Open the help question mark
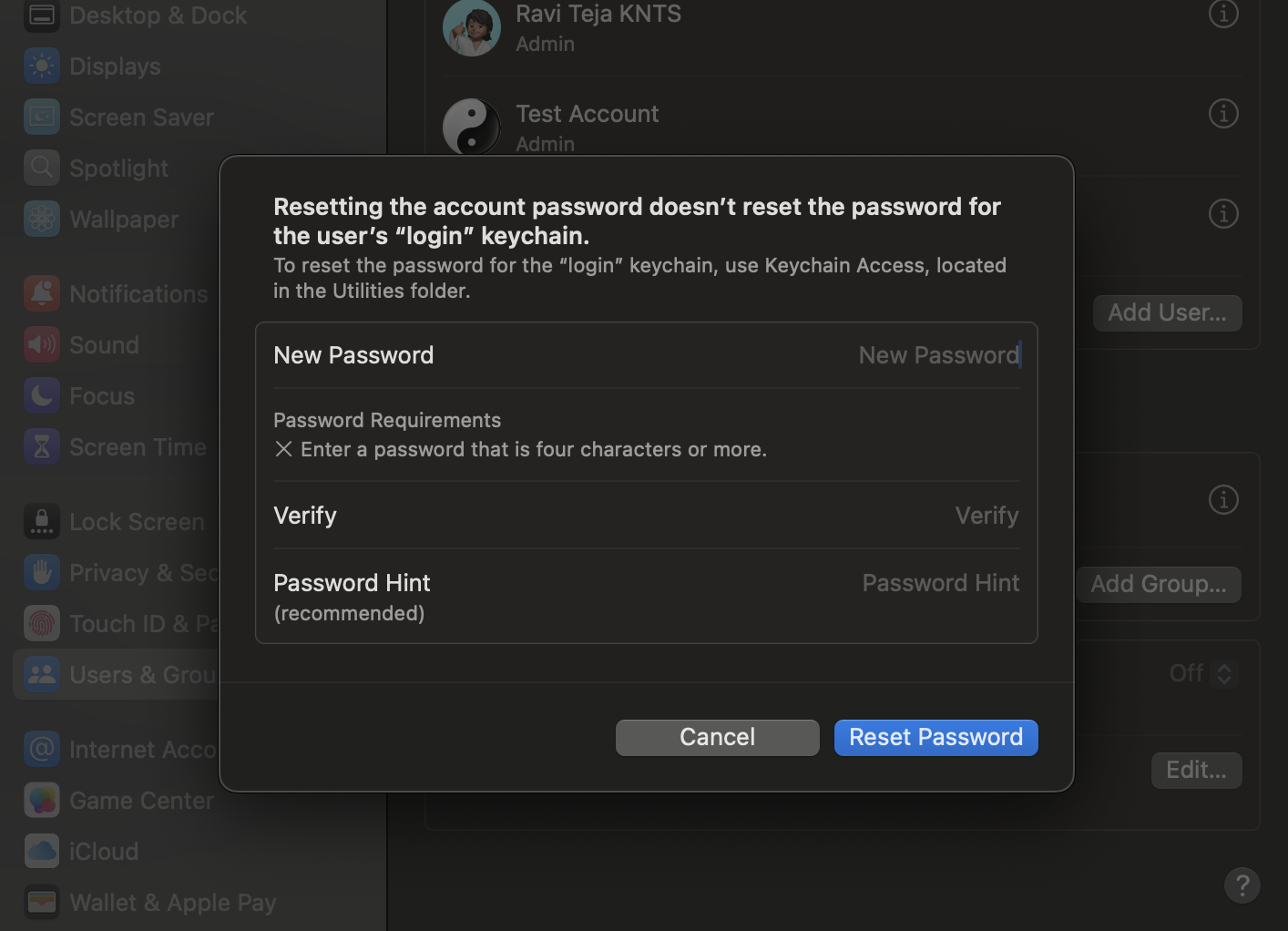 [1242, 885]
